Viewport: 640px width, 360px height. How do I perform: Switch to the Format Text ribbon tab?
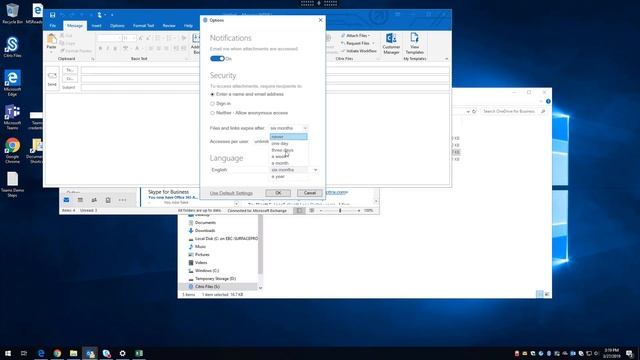143,26
